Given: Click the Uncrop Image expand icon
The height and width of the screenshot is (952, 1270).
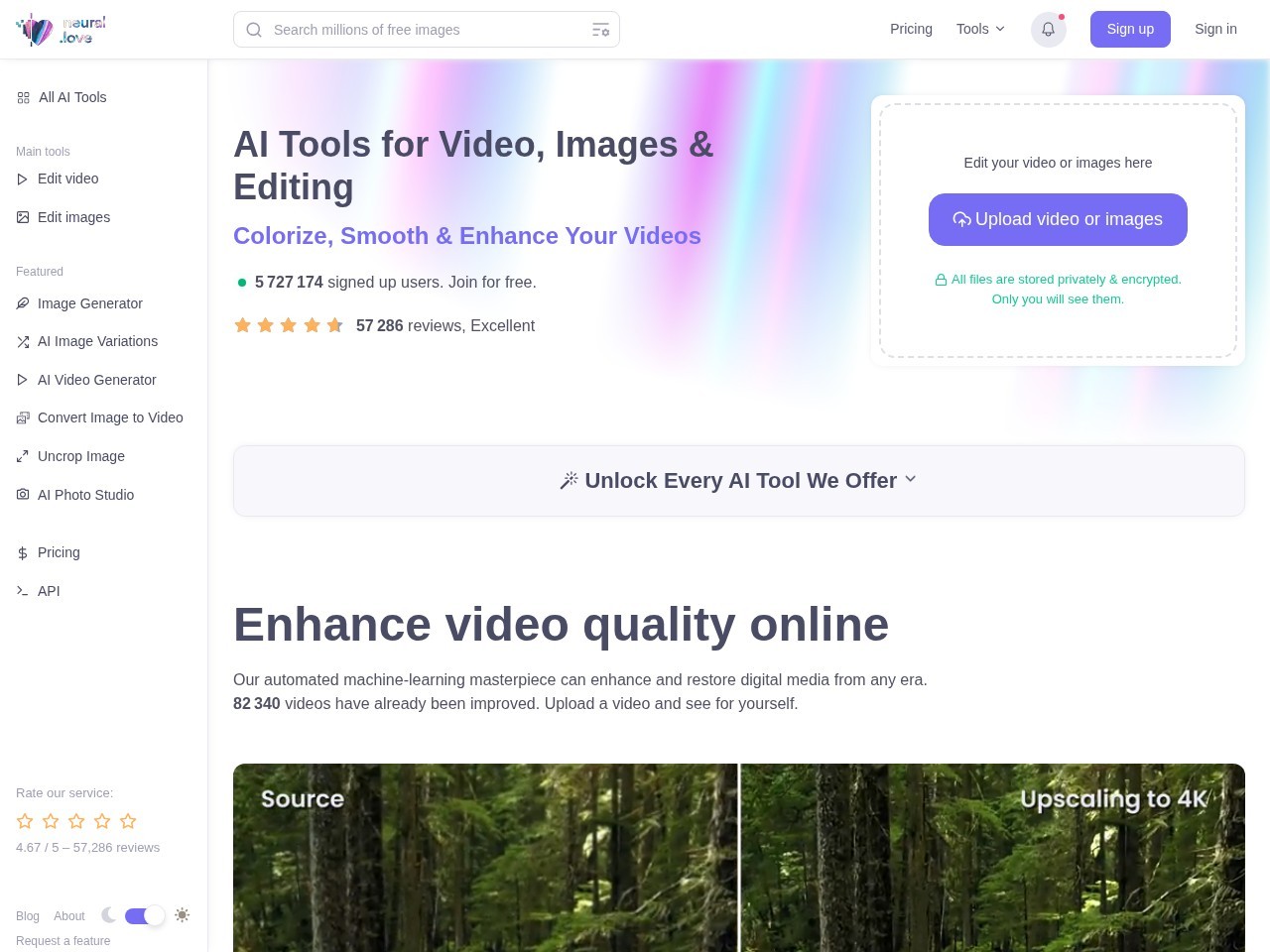Looking at the screenshot, I should click(x=23, y=456).
